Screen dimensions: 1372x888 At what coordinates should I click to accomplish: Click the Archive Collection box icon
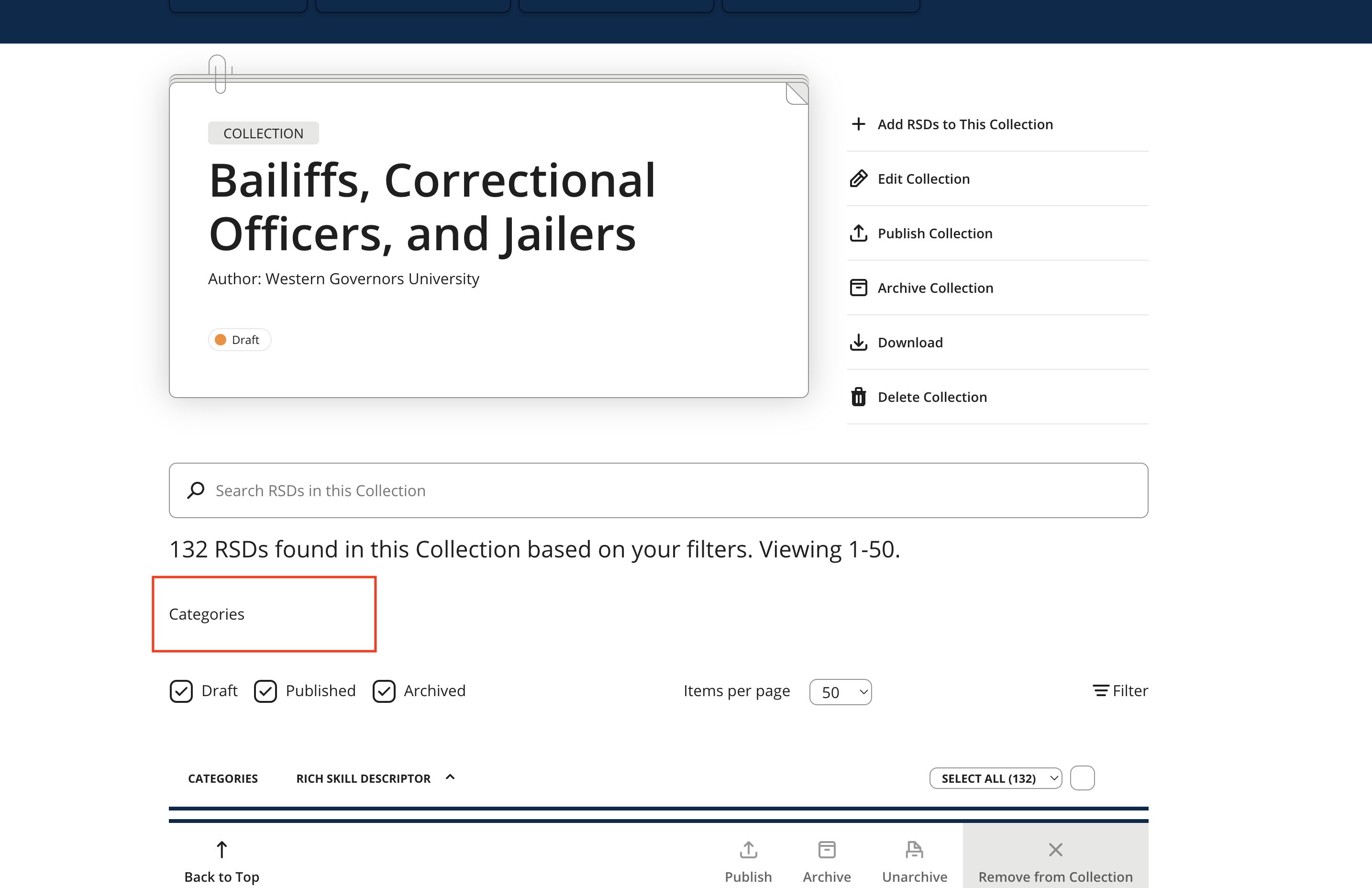[x=858, y=287]
